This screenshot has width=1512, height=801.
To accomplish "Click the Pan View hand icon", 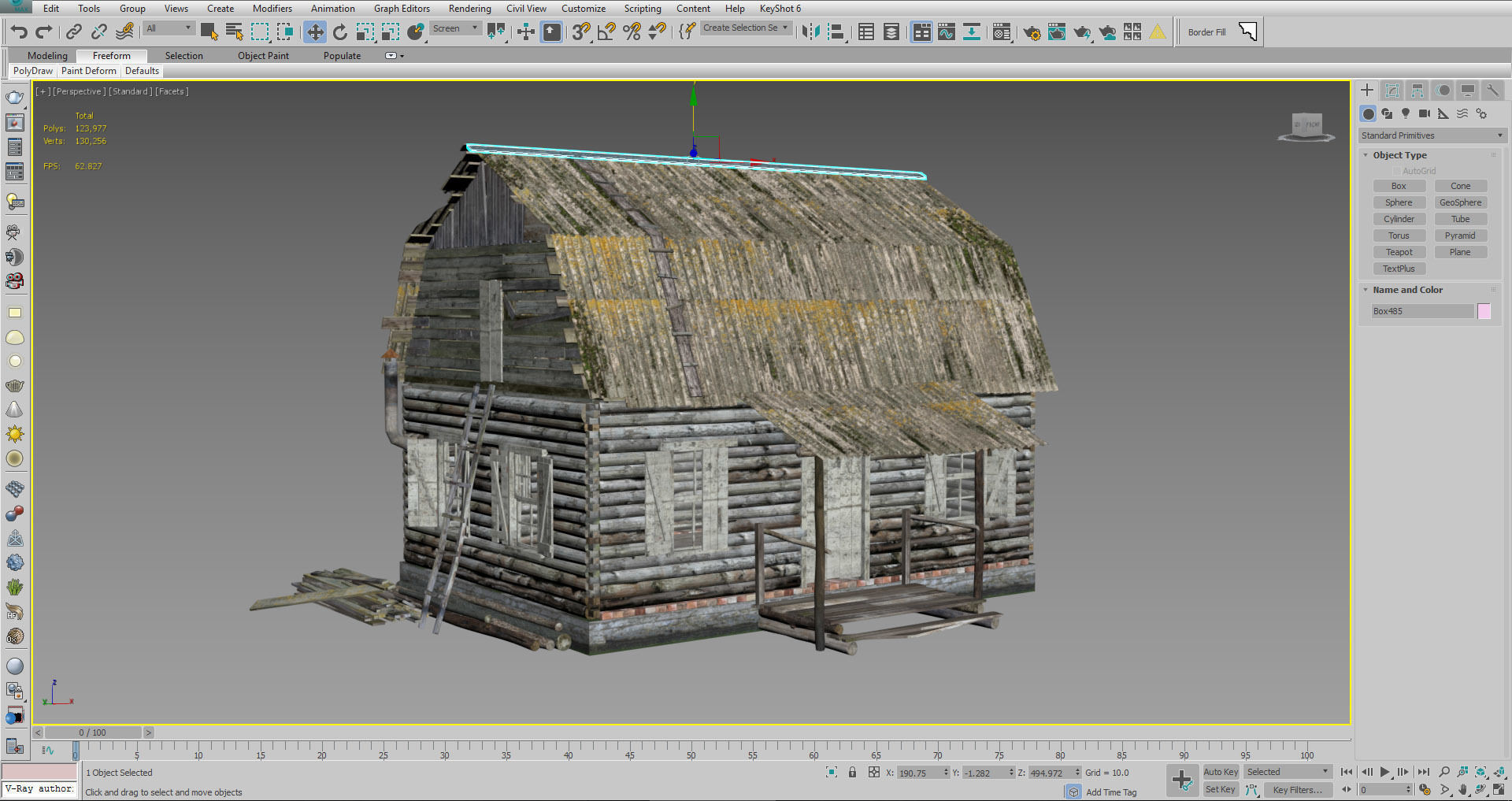I will [x=1462, y=789].
